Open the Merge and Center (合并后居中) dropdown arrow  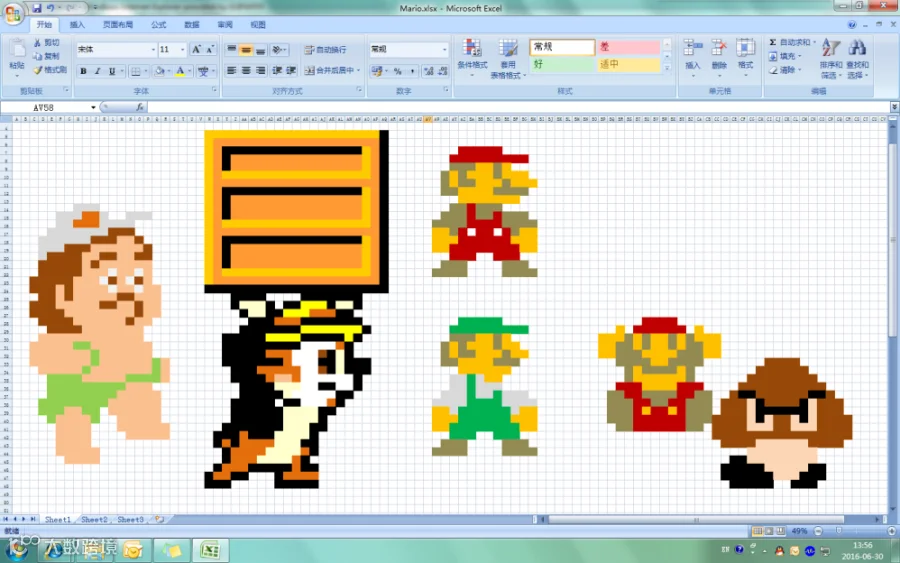pyautogui.click(x=359, y=71)
